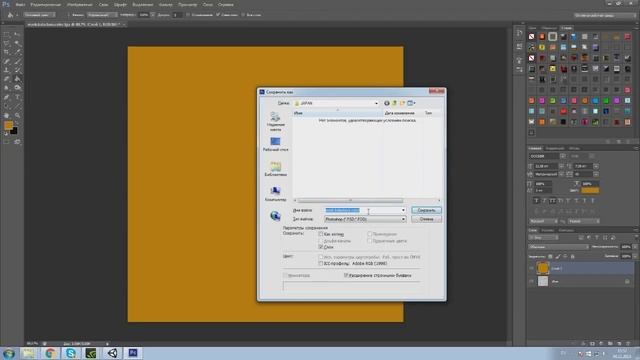Image resolution: width=640 pixels, height=360 pixels.
Task: Switch to the Каналы tab
Action: coord(547,230)
